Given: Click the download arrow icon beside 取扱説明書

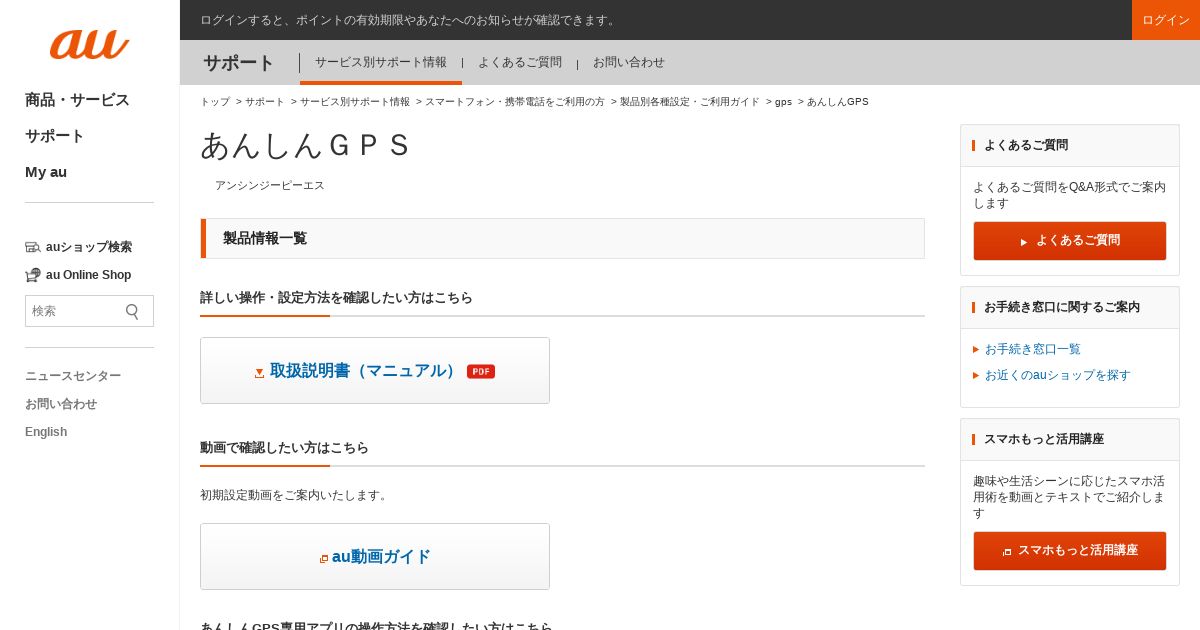Looking at the screenshot, I should coord(259,373).
